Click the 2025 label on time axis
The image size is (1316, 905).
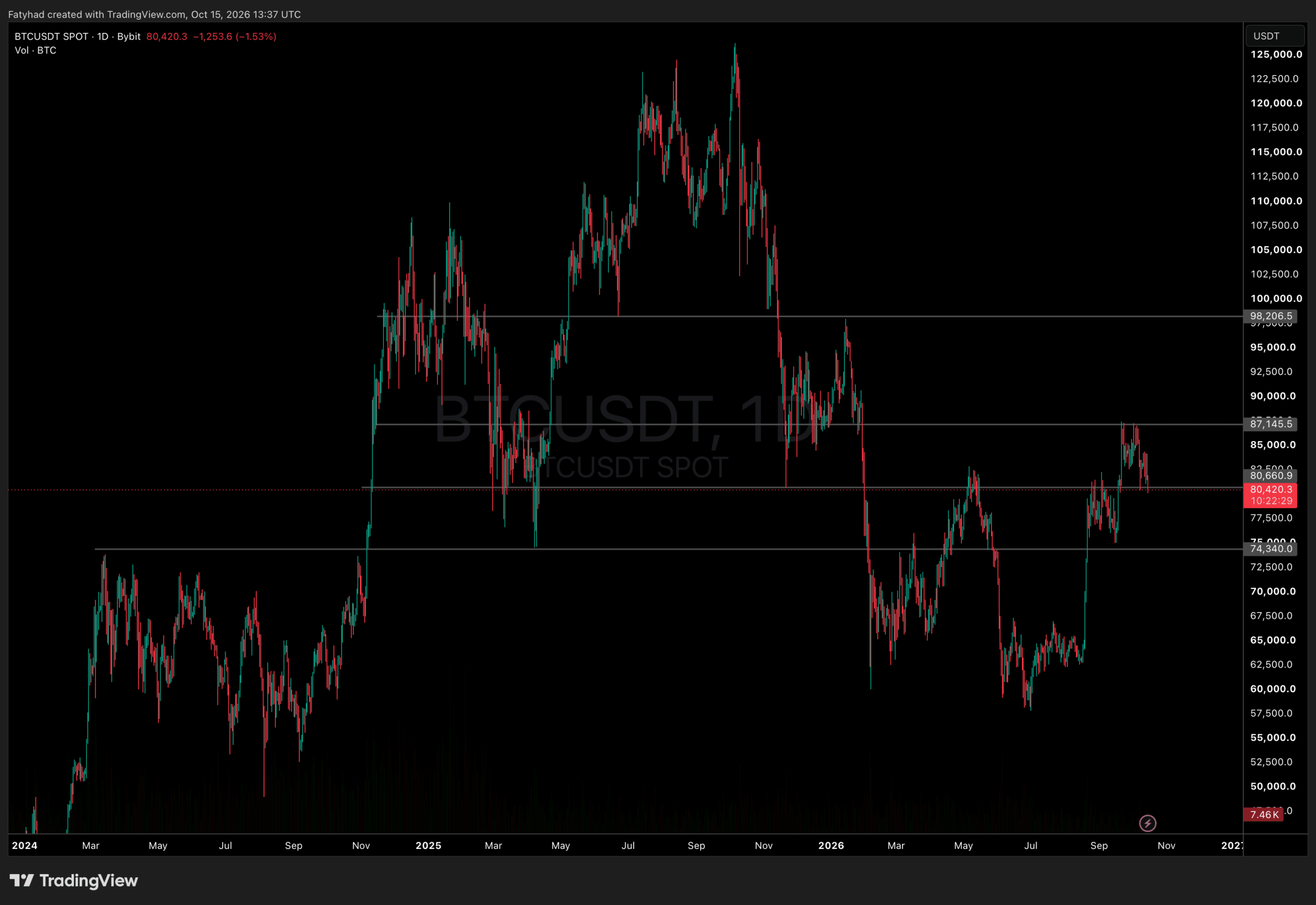428,845
